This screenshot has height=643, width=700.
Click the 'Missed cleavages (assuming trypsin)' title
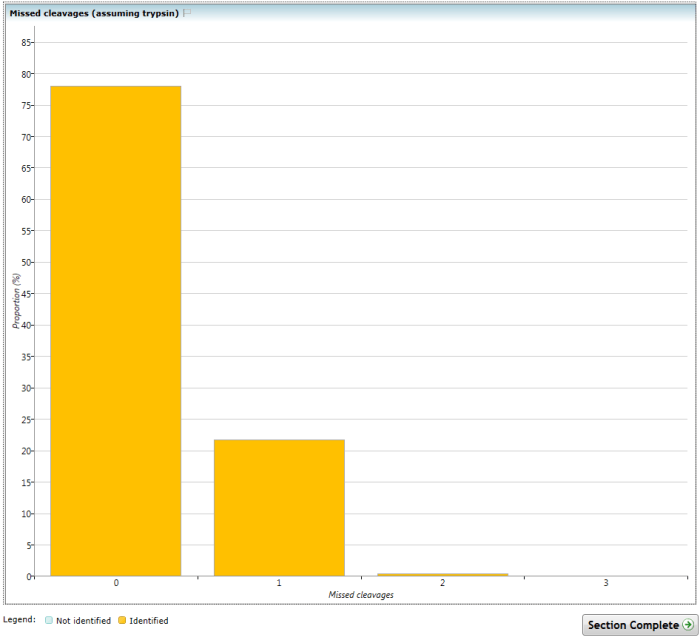tap(94, 13)
